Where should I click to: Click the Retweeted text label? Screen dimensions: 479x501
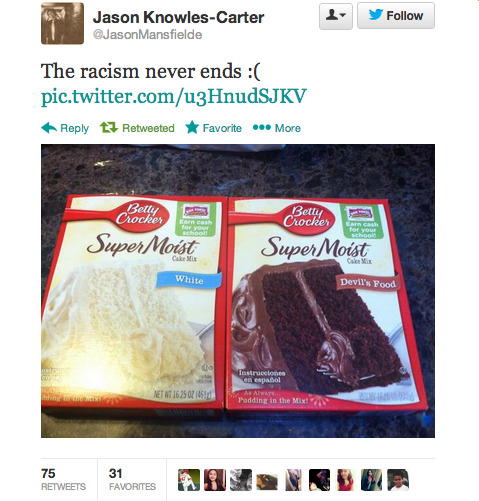coord(148,128)
